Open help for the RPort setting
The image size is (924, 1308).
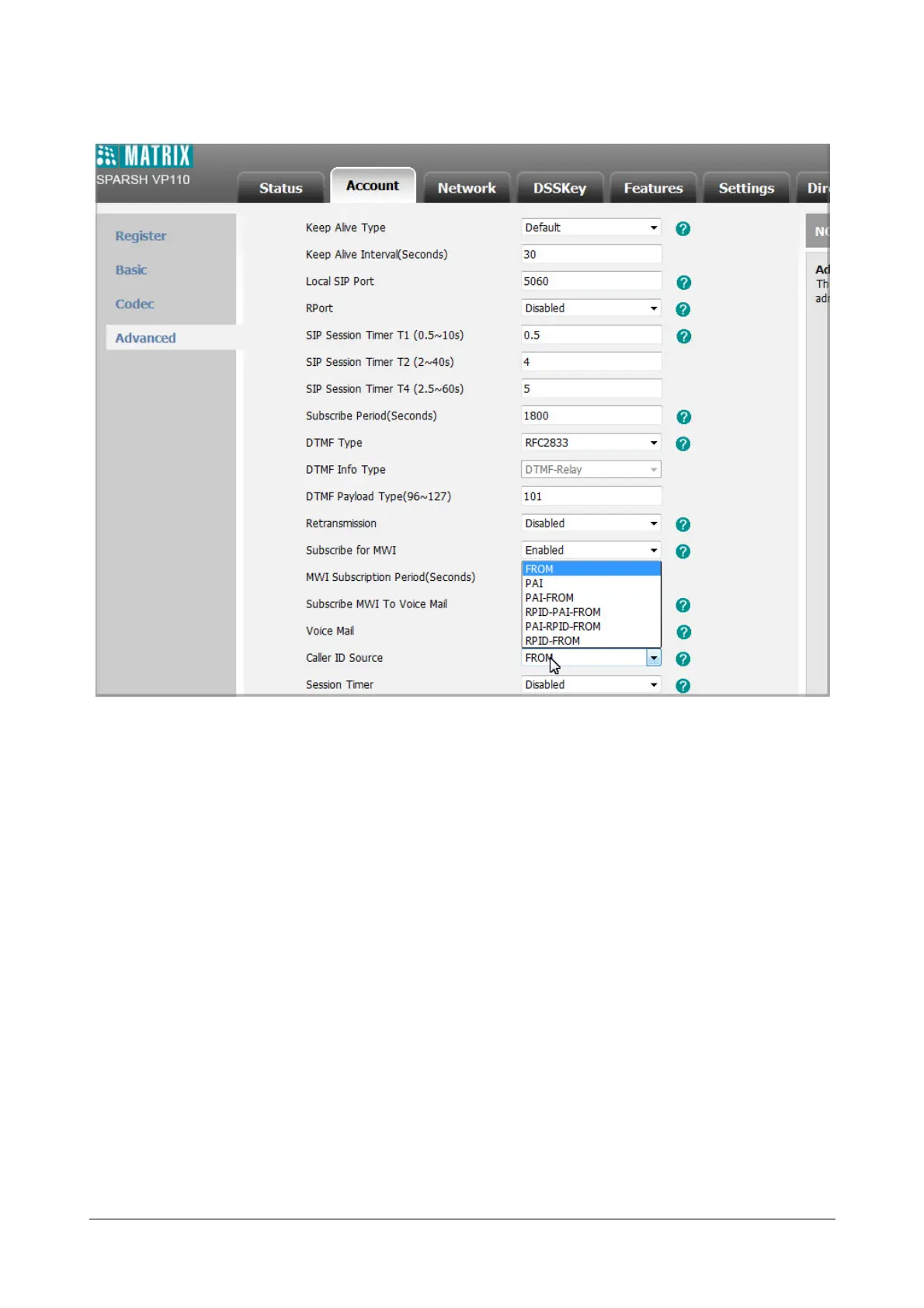coord(683,309)
